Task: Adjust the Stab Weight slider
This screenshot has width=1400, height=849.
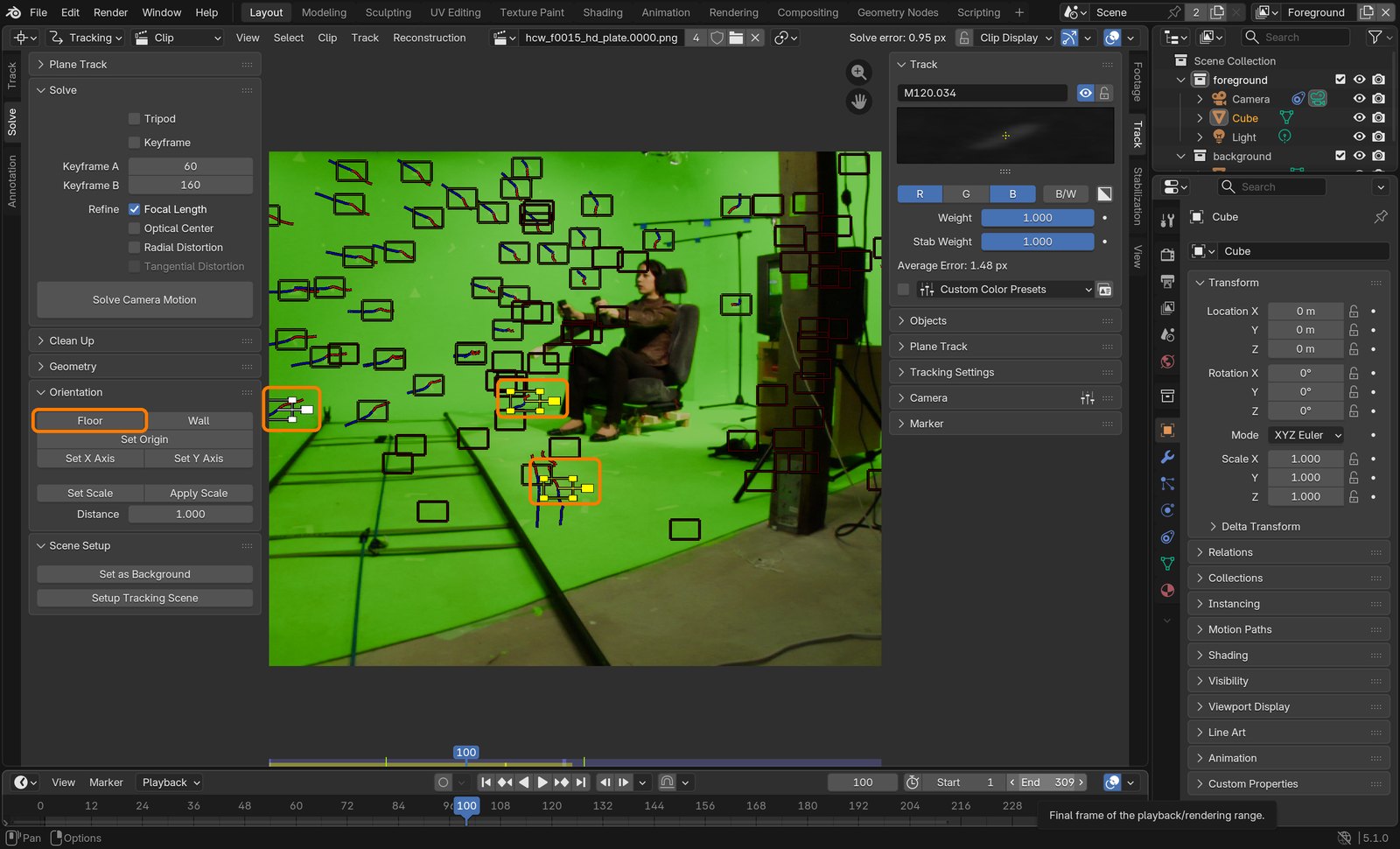Action: point(1038,242)
